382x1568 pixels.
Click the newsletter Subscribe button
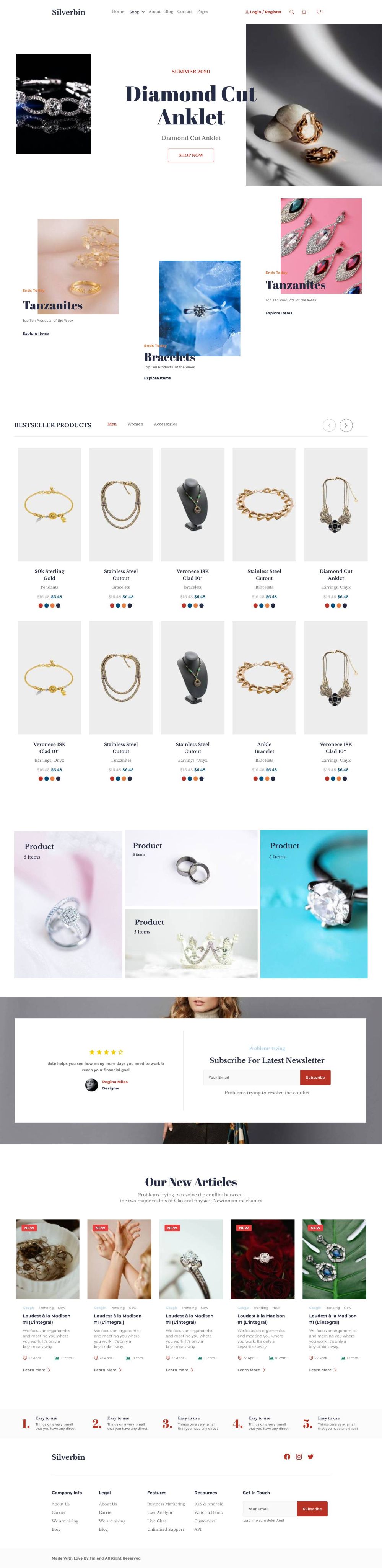point(315,1077)
